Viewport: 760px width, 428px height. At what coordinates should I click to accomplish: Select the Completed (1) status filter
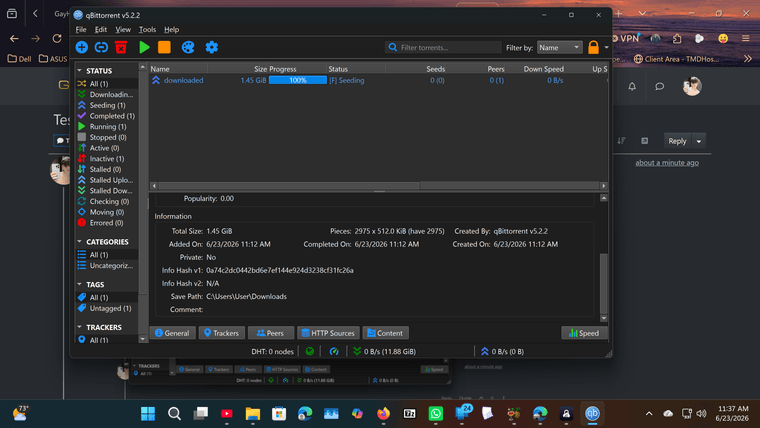[107, 115]
